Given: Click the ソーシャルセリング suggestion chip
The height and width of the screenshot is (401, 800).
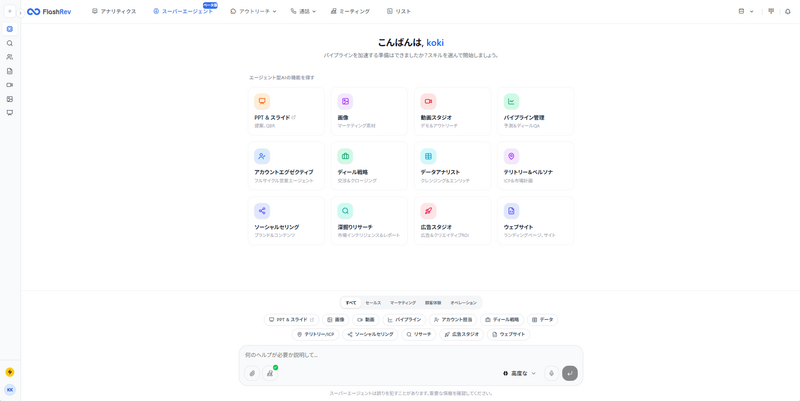Looking at the screenshot, I should click(x=370, y=334).
